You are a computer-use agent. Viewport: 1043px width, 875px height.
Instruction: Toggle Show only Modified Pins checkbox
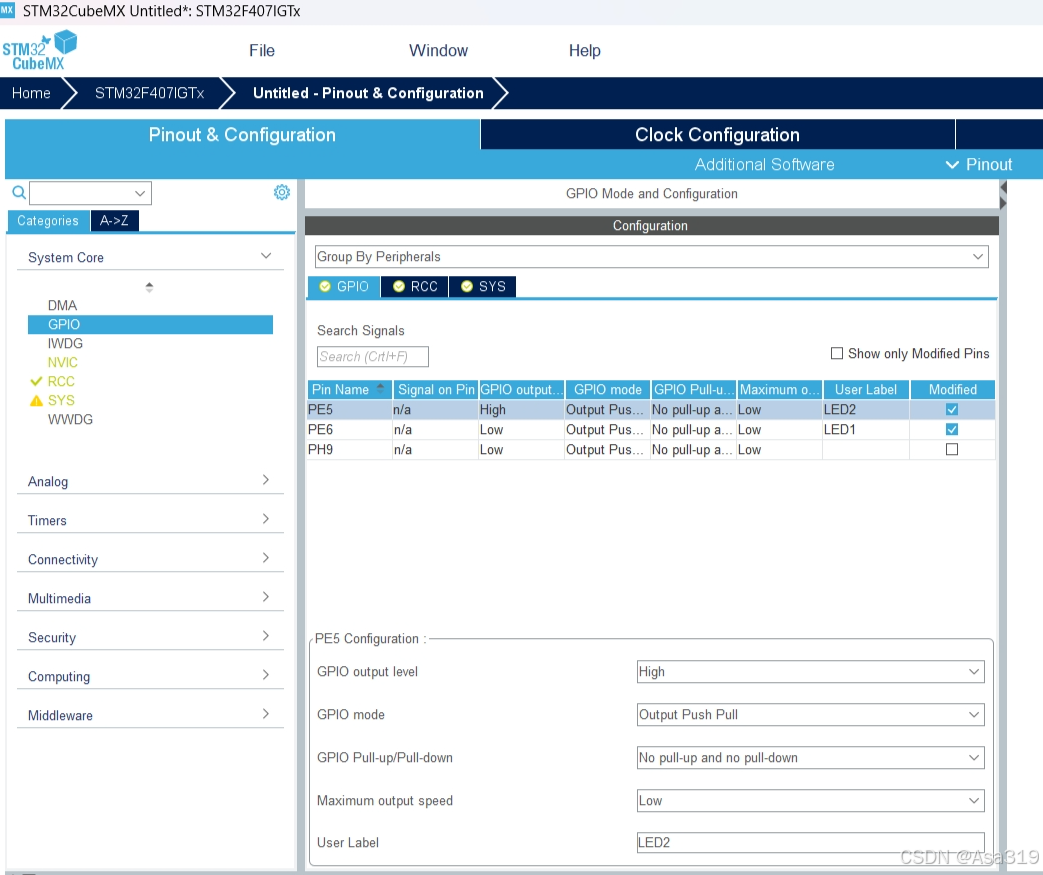pos(837,353)
